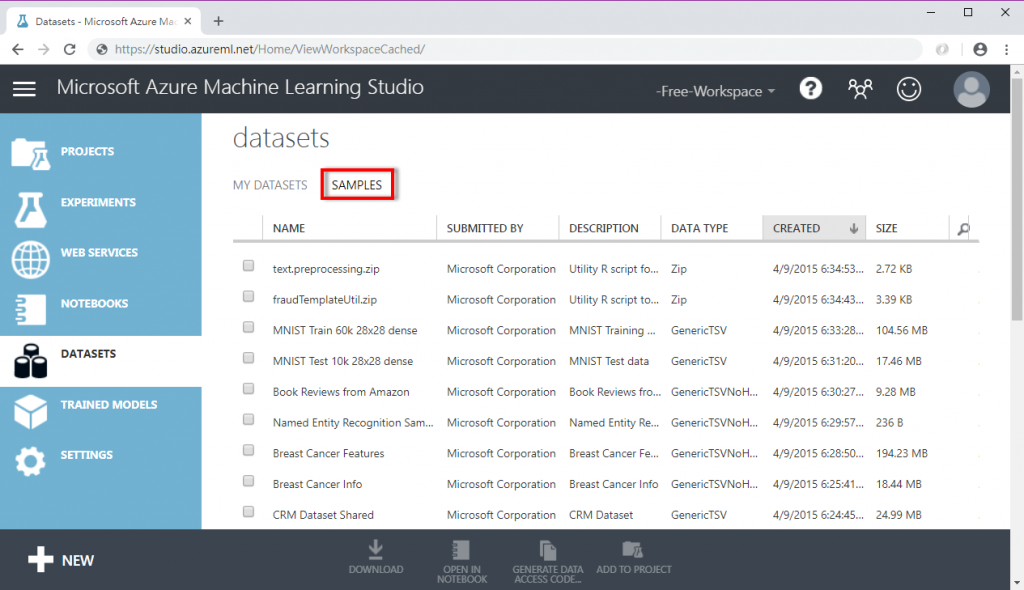The image size is (1024, 590).
Task: Switch to MY DATASETS tab
Action: point(270,185)
